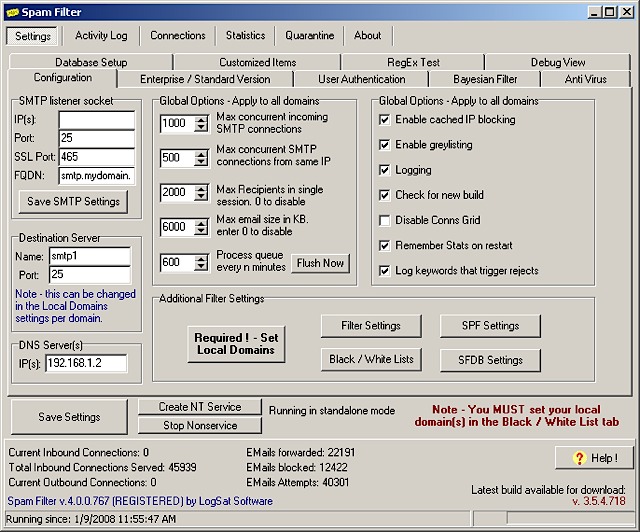Viewport: 640px width, 532px height.
Task: Click the 'EMails blocked: 12422' statistic
Action: 297,467
